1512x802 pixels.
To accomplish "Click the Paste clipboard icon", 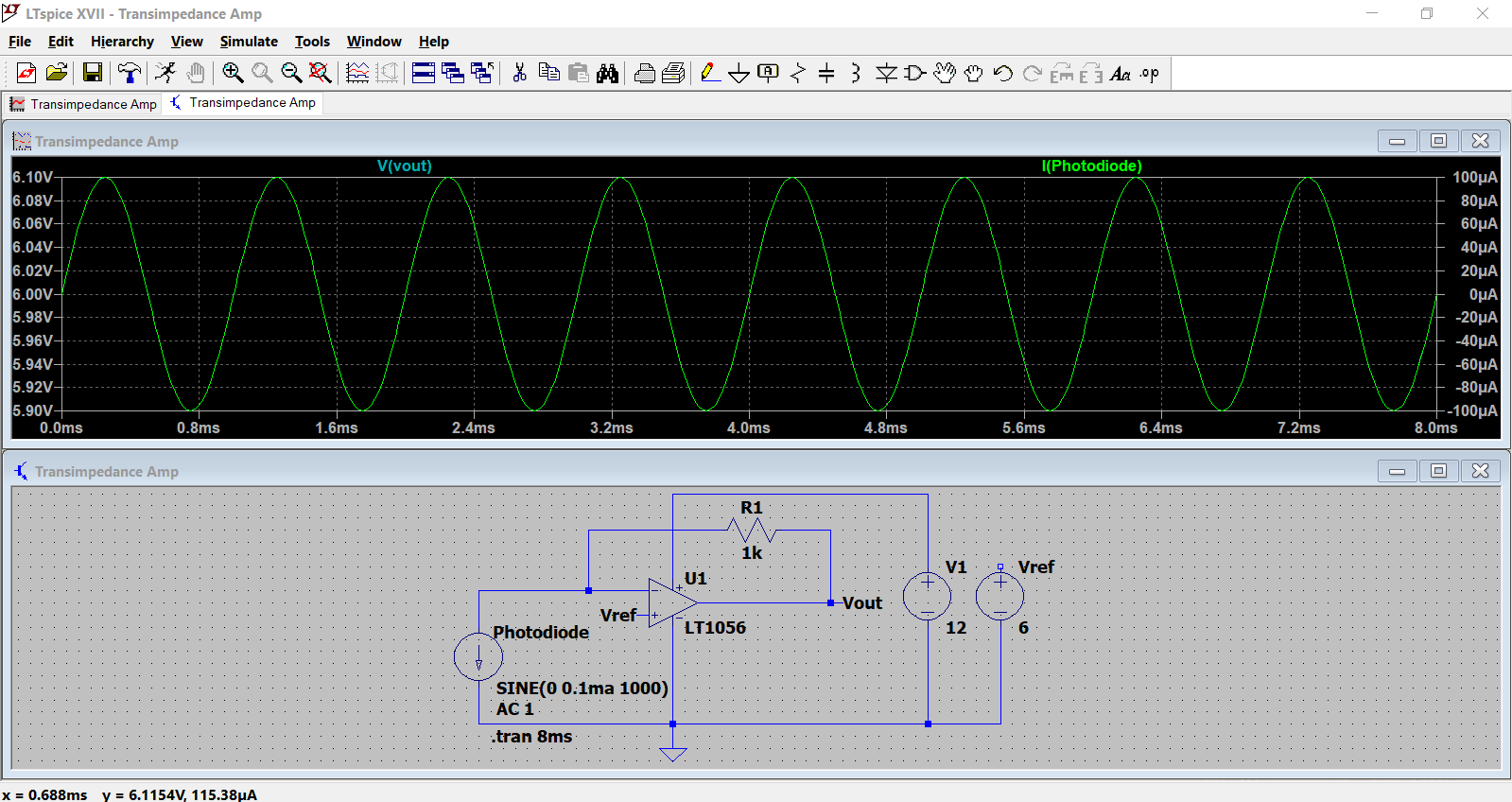I will coord(579,73).
